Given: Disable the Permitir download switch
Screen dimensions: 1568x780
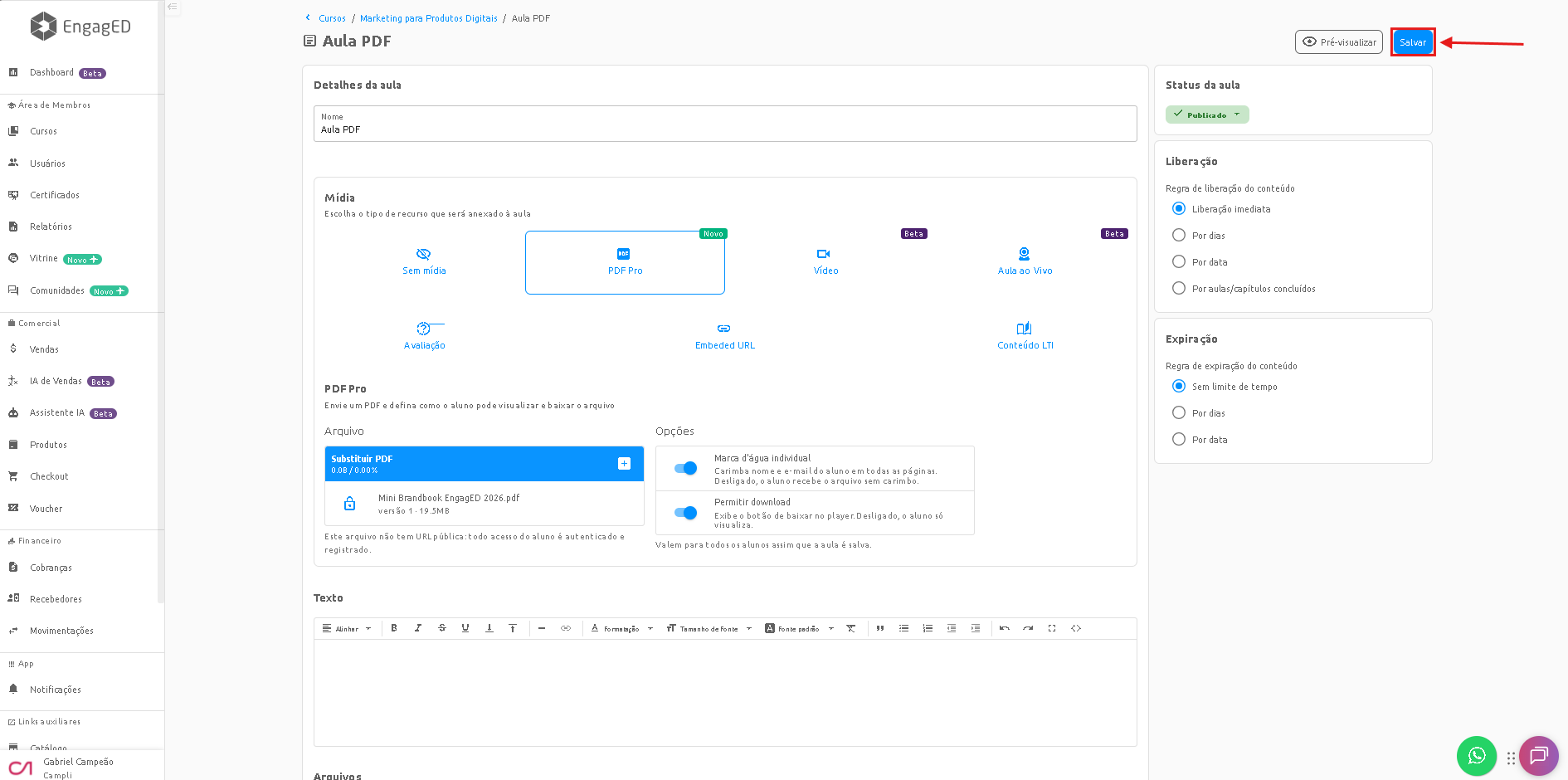Looking at the screenshot, I should point(686,513).
